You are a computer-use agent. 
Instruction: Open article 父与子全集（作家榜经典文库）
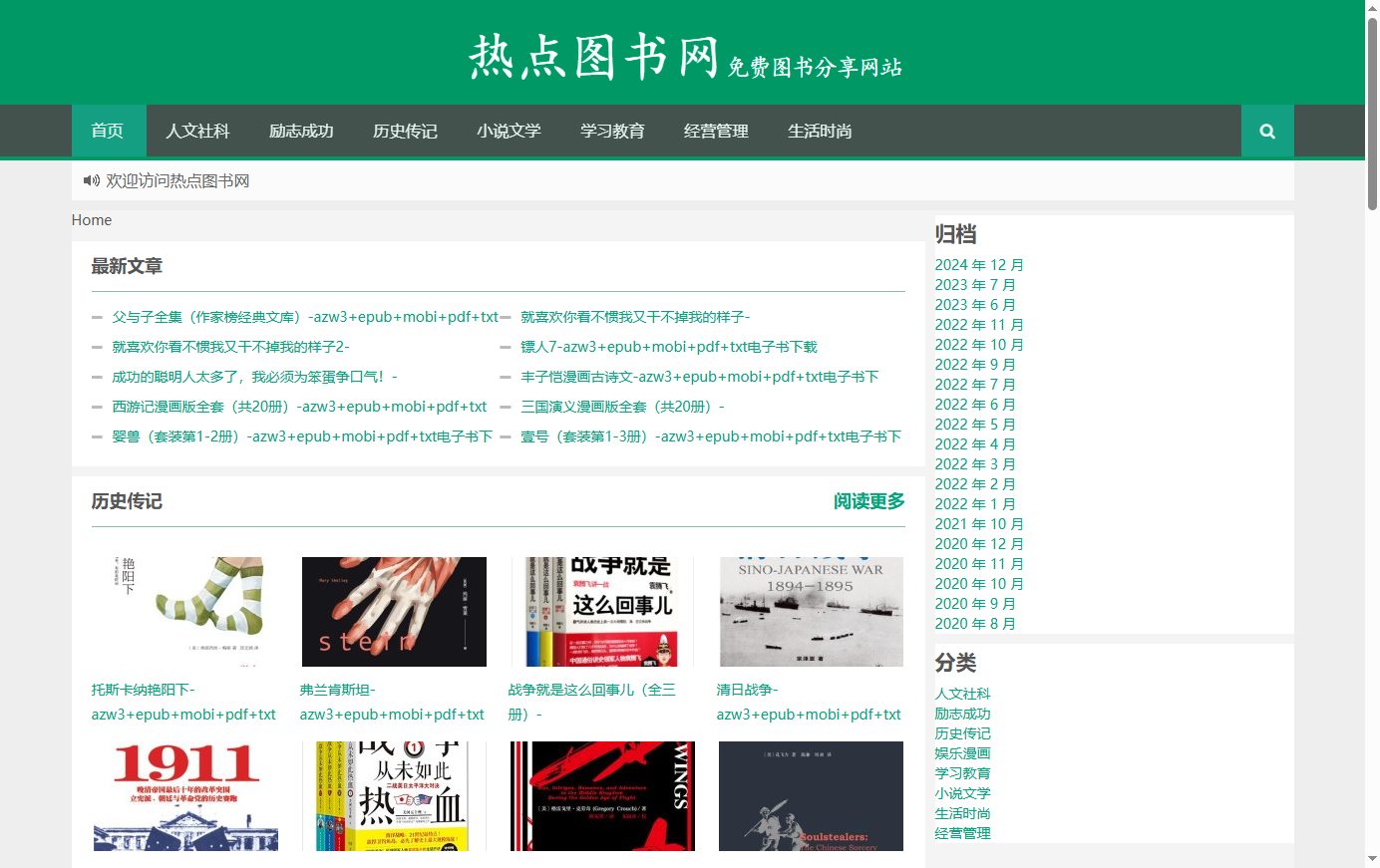(x=305, y=317)
